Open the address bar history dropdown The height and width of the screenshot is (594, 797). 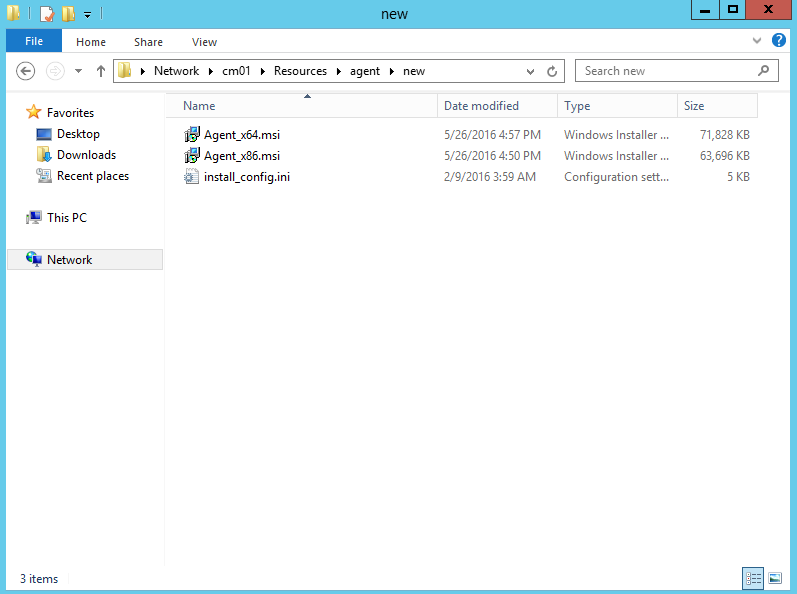[531, 71]
